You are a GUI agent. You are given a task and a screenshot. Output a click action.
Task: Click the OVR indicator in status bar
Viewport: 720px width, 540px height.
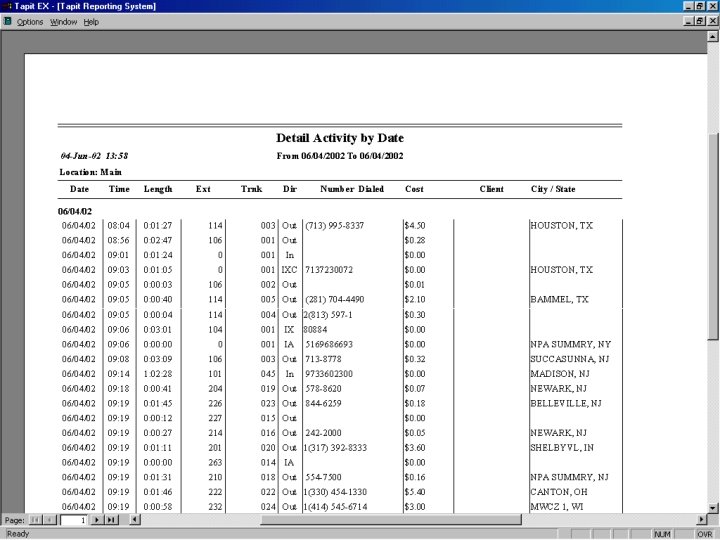pyautogui.click(x=705, y=534)
